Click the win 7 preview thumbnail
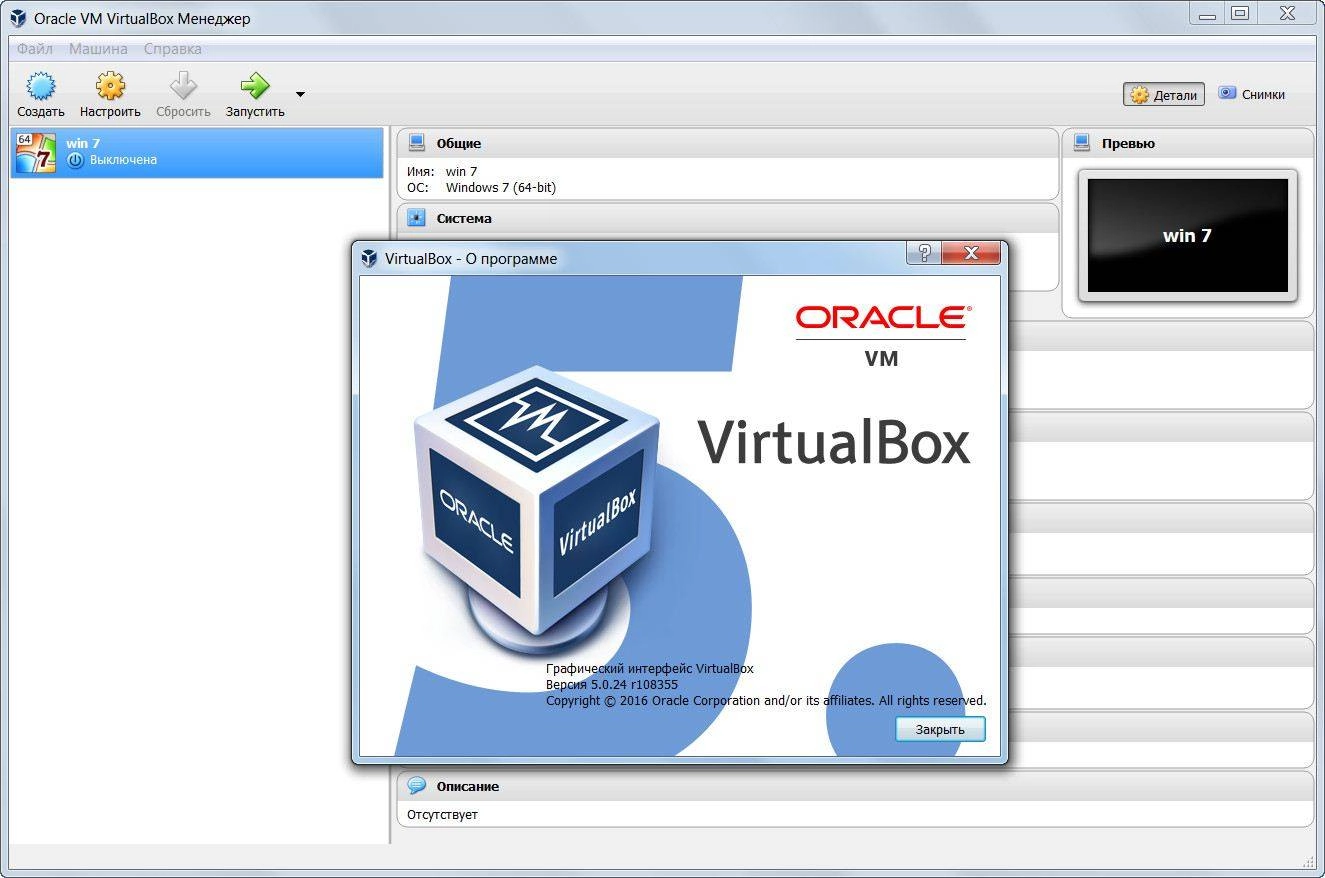Viewport: 1325px width, 878px height. 1187,236
